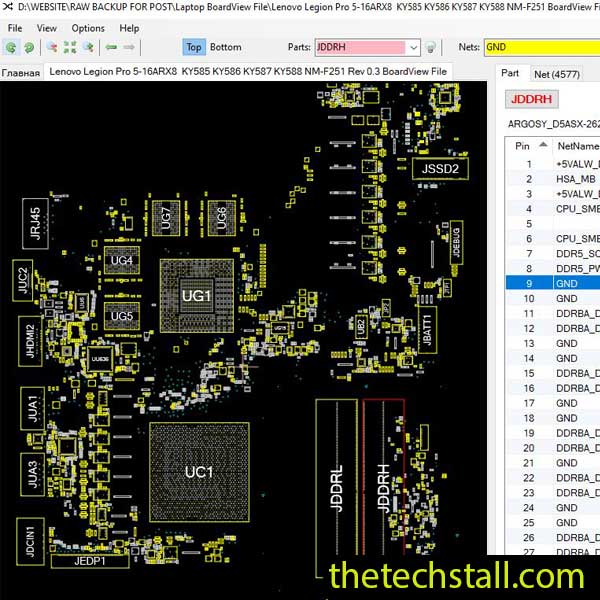
Task: Select the Lenovo Legion Pro 5-16ARX8 BoardView tab
Action: click(248, 72)
